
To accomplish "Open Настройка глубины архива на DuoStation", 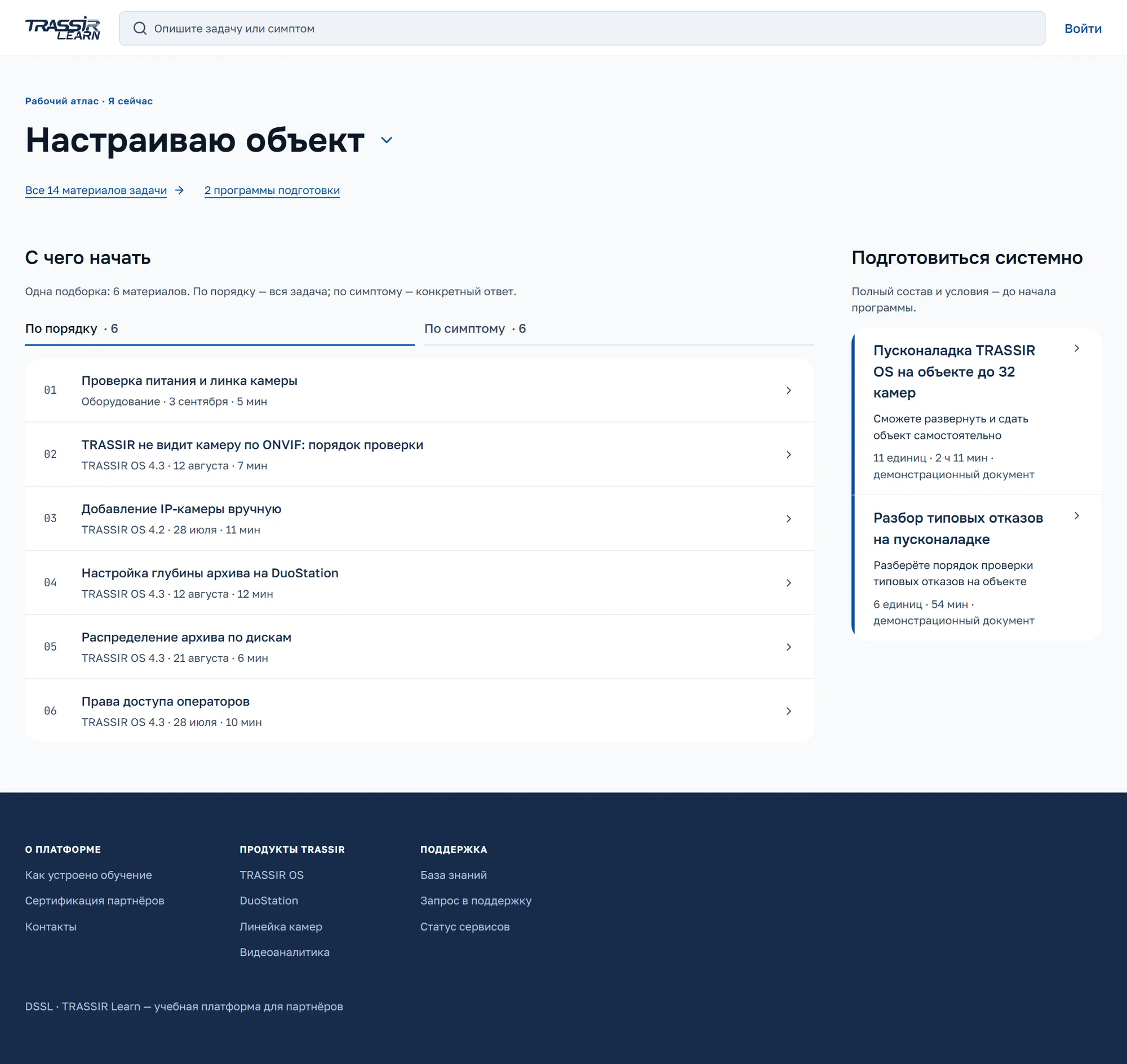I will point(419,582).
